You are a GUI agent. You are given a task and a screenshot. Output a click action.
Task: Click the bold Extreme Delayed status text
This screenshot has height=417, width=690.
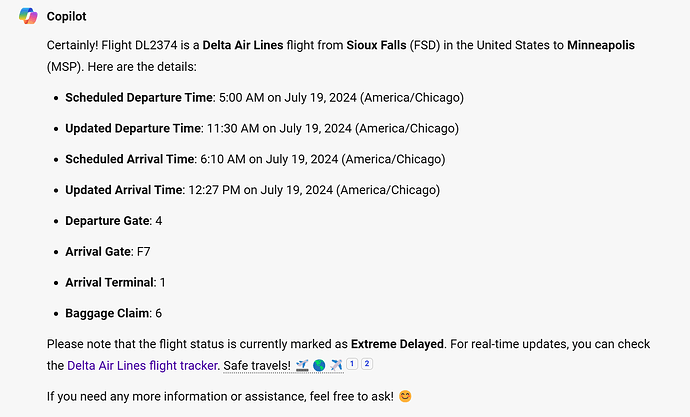pyautogui.click(x=397, y=344)
